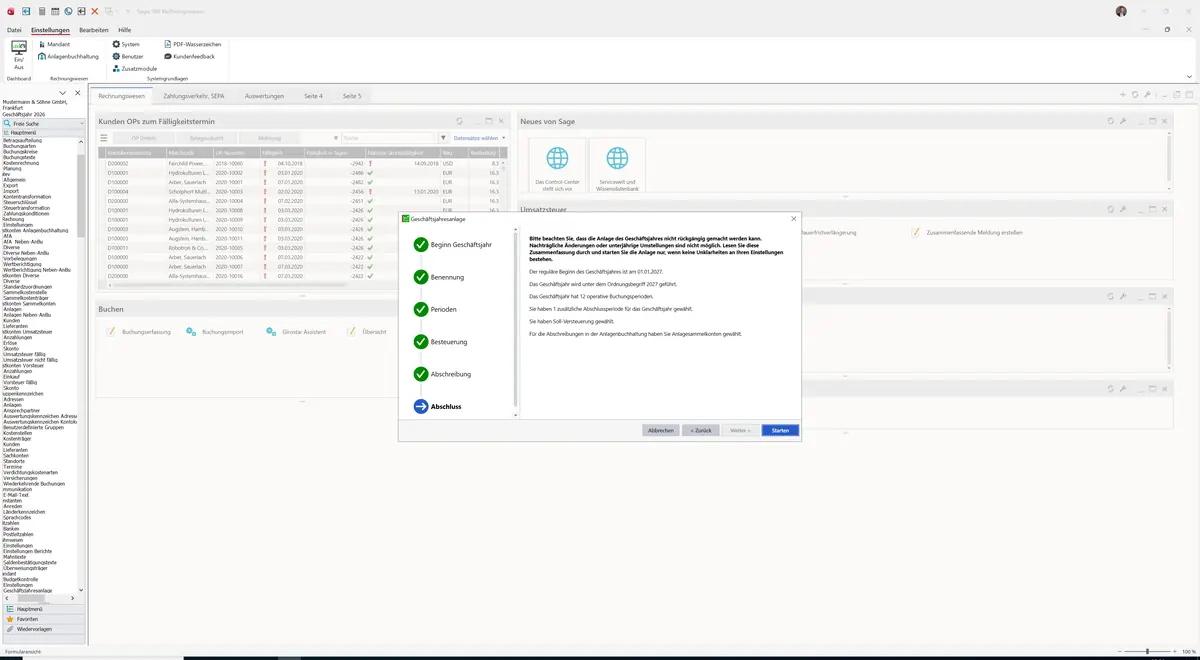Screen dimensions: 1200x660
Task: Click Abbrechen in the wizard dialog
Action: tap(661, 430)
